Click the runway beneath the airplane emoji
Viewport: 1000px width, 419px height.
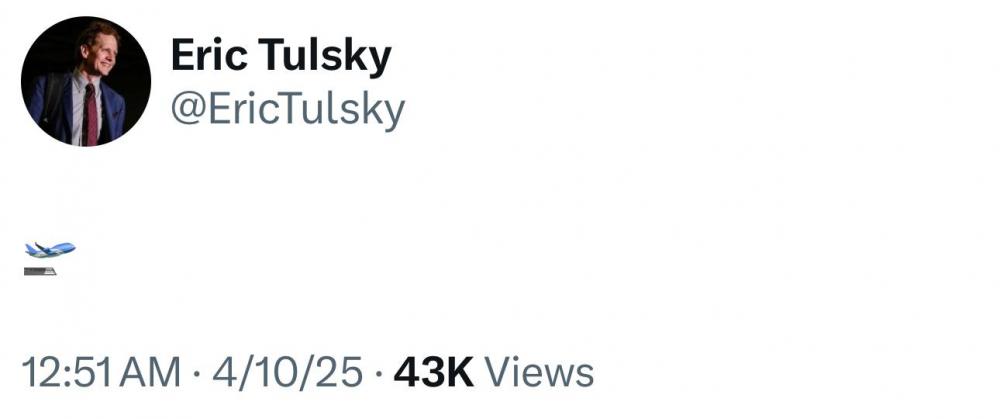pos(41,270)
